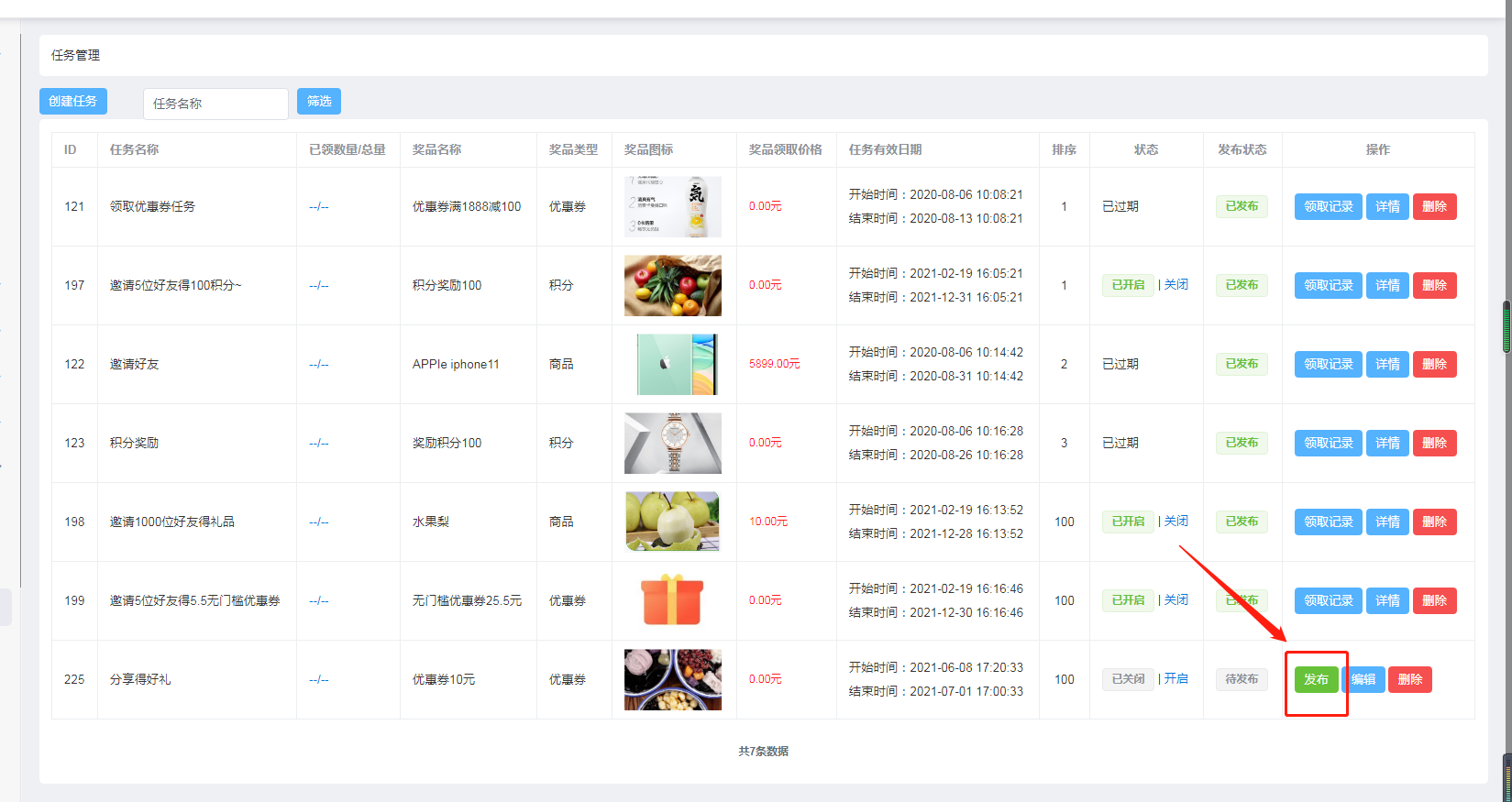Click the 发布状态 column header
This screenshot has height=802, width=1512.
point(1242,149)
